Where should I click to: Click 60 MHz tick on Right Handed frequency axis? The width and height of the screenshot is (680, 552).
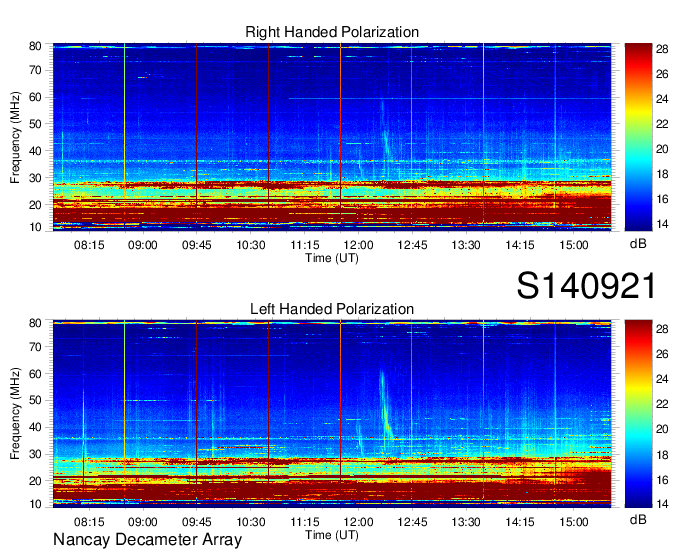point(35,97)
